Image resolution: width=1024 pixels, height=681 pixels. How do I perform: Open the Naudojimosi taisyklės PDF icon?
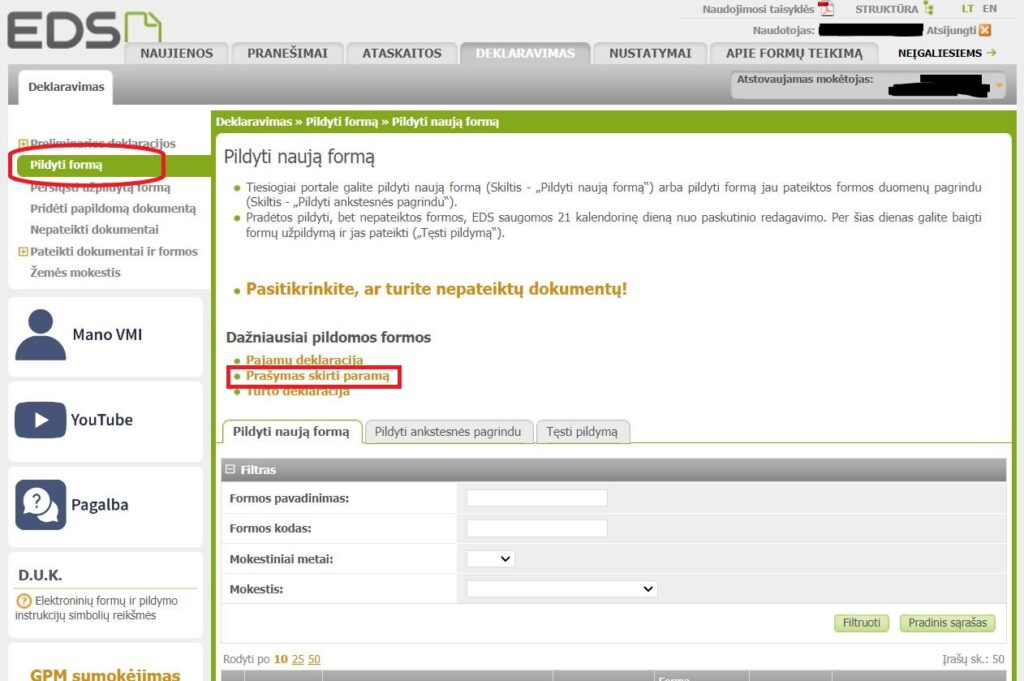826,9
